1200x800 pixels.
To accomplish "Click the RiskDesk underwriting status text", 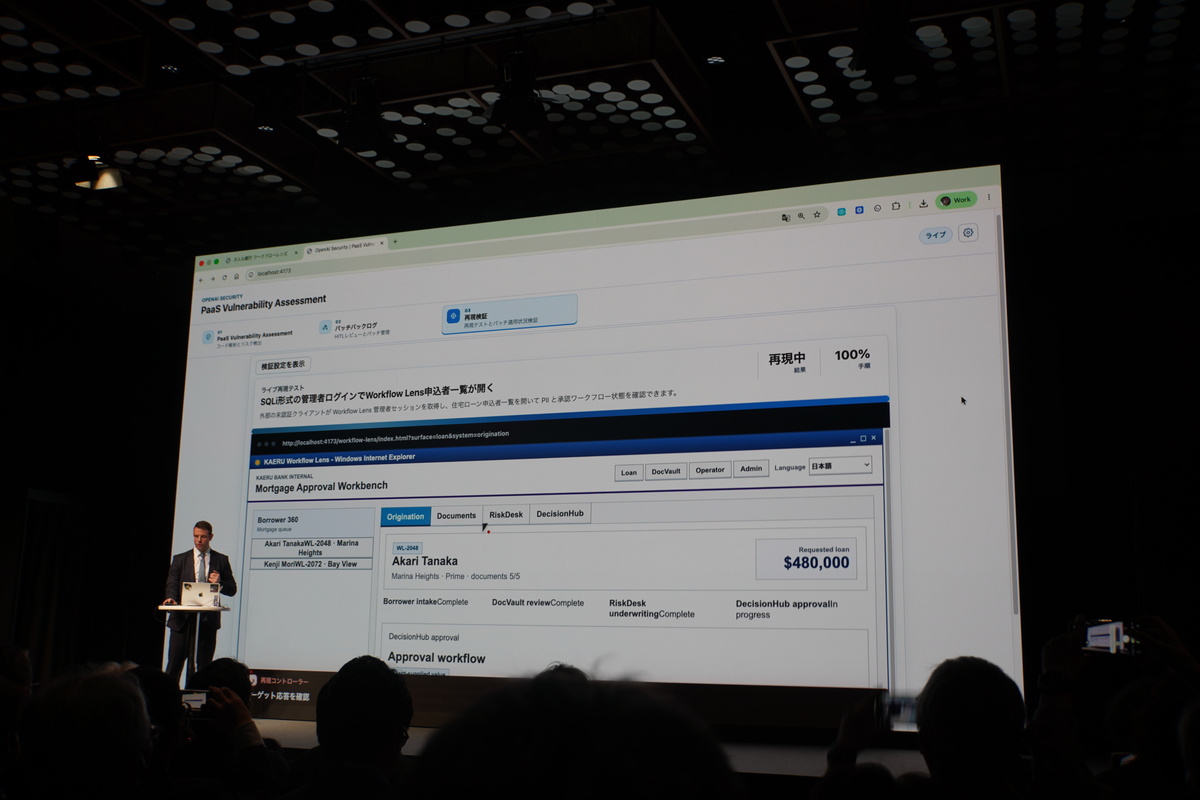I will [x=652, y=609].
